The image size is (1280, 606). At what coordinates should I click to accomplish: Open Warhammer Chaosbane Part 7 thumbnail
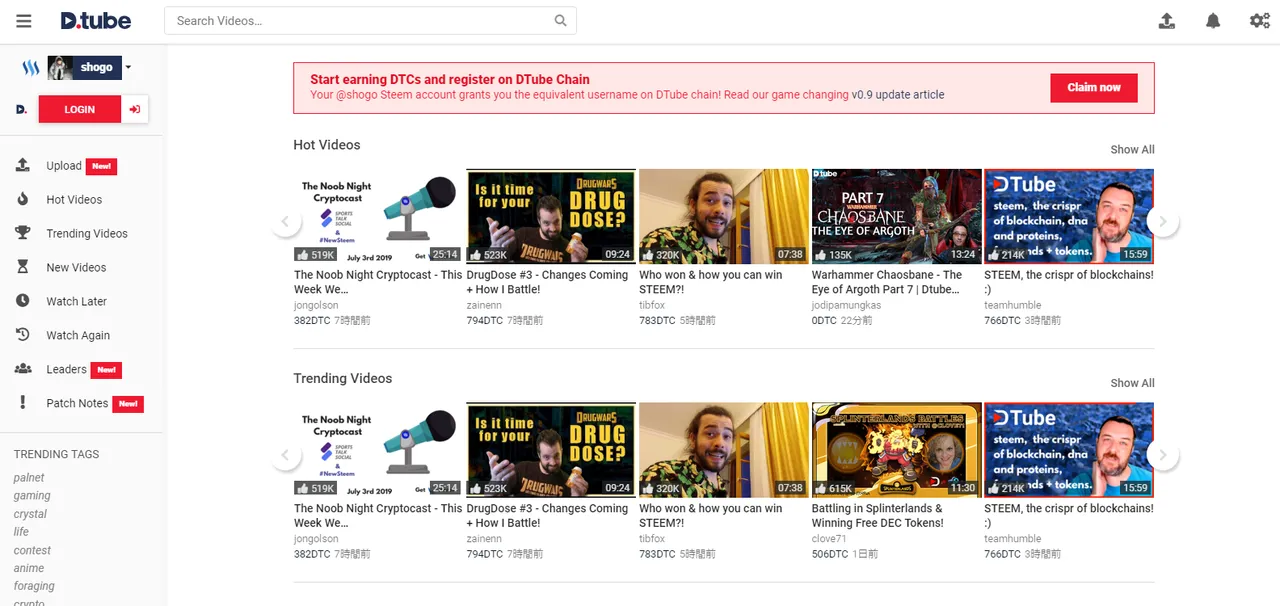tap(897, 216)
